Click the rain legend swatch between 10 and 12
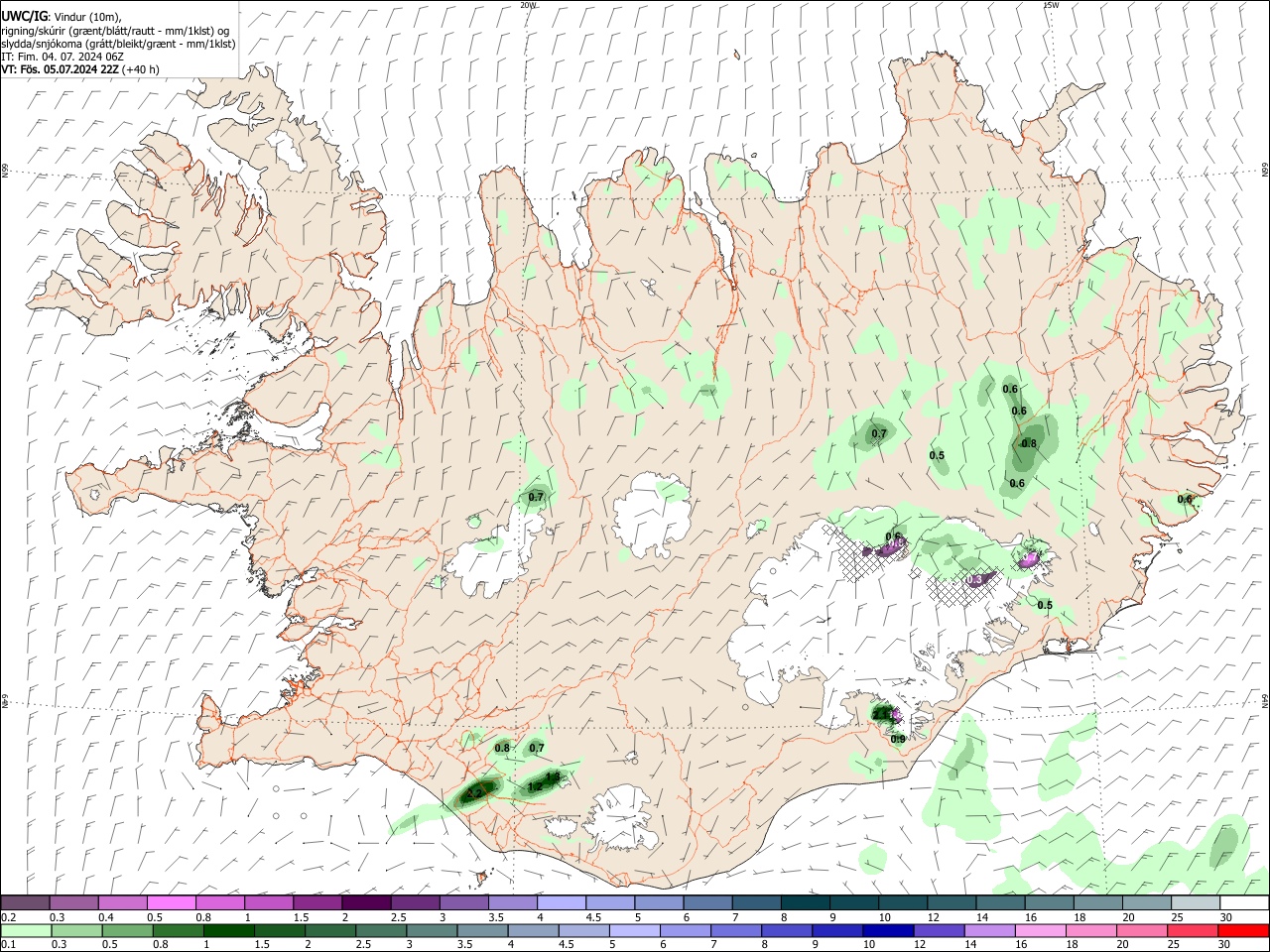This screenshot has height=952, width=1270. (x=888, y=930)
